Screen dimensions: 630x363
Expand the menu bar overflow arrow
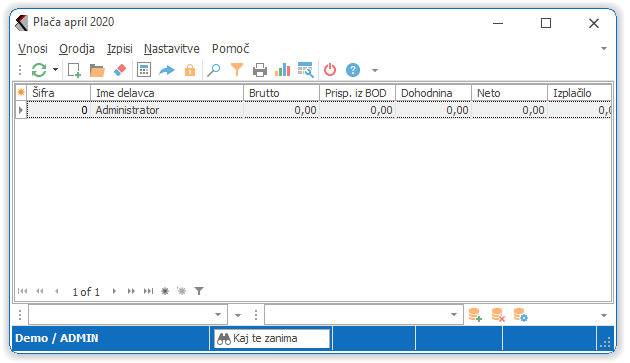tap(604, 49)
